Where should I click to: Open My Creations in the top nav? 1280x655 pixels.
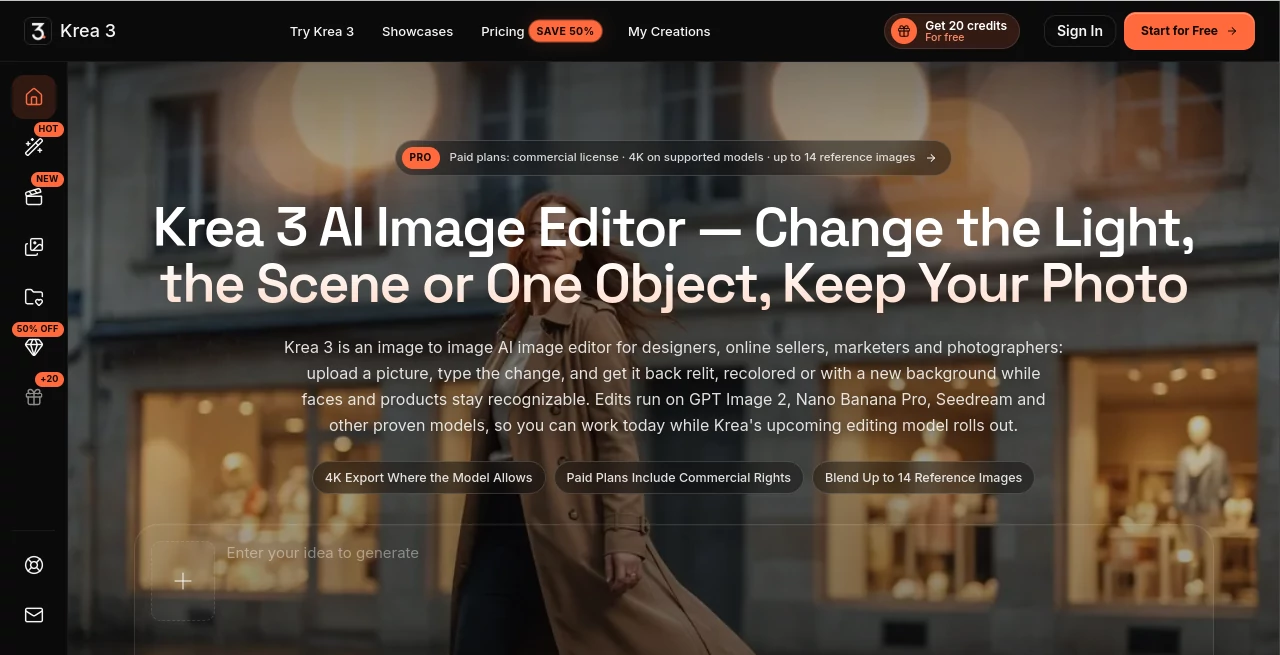coord(669,32)
